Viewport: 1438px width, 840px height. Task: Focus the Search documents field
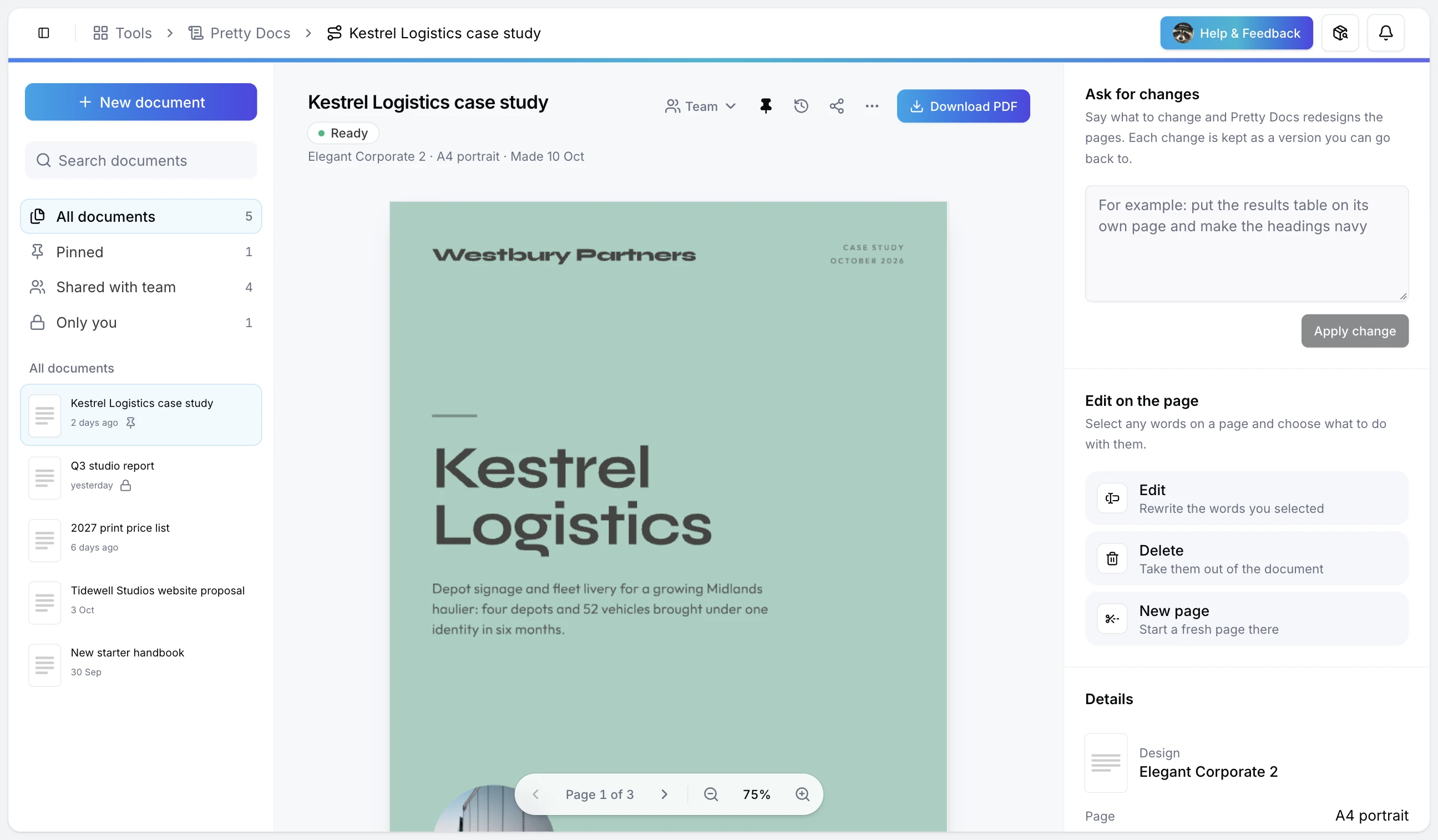pos(141,160)
